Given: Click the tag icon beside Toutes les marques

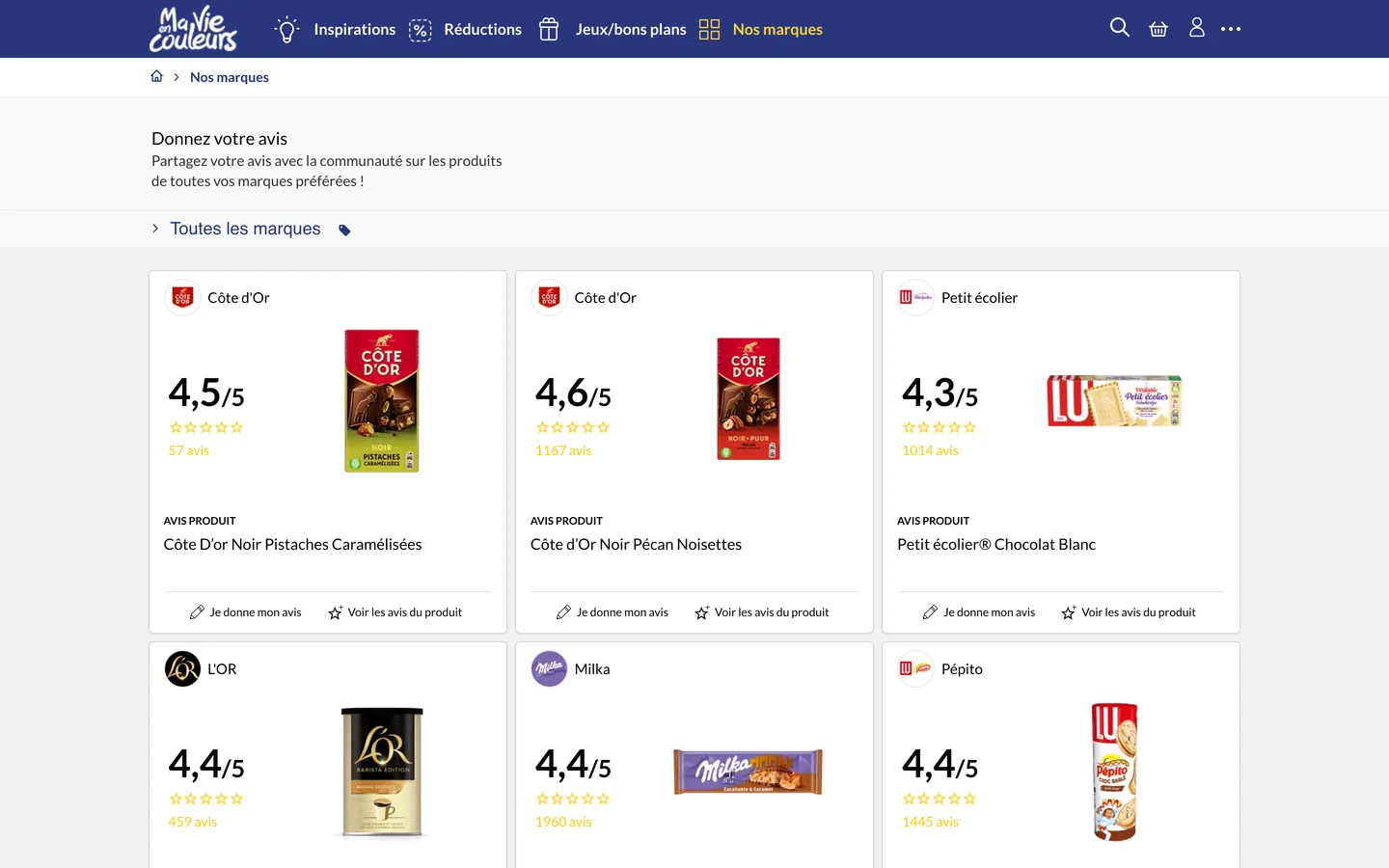Looking at the screenshot, I should [x=344, y=230].
